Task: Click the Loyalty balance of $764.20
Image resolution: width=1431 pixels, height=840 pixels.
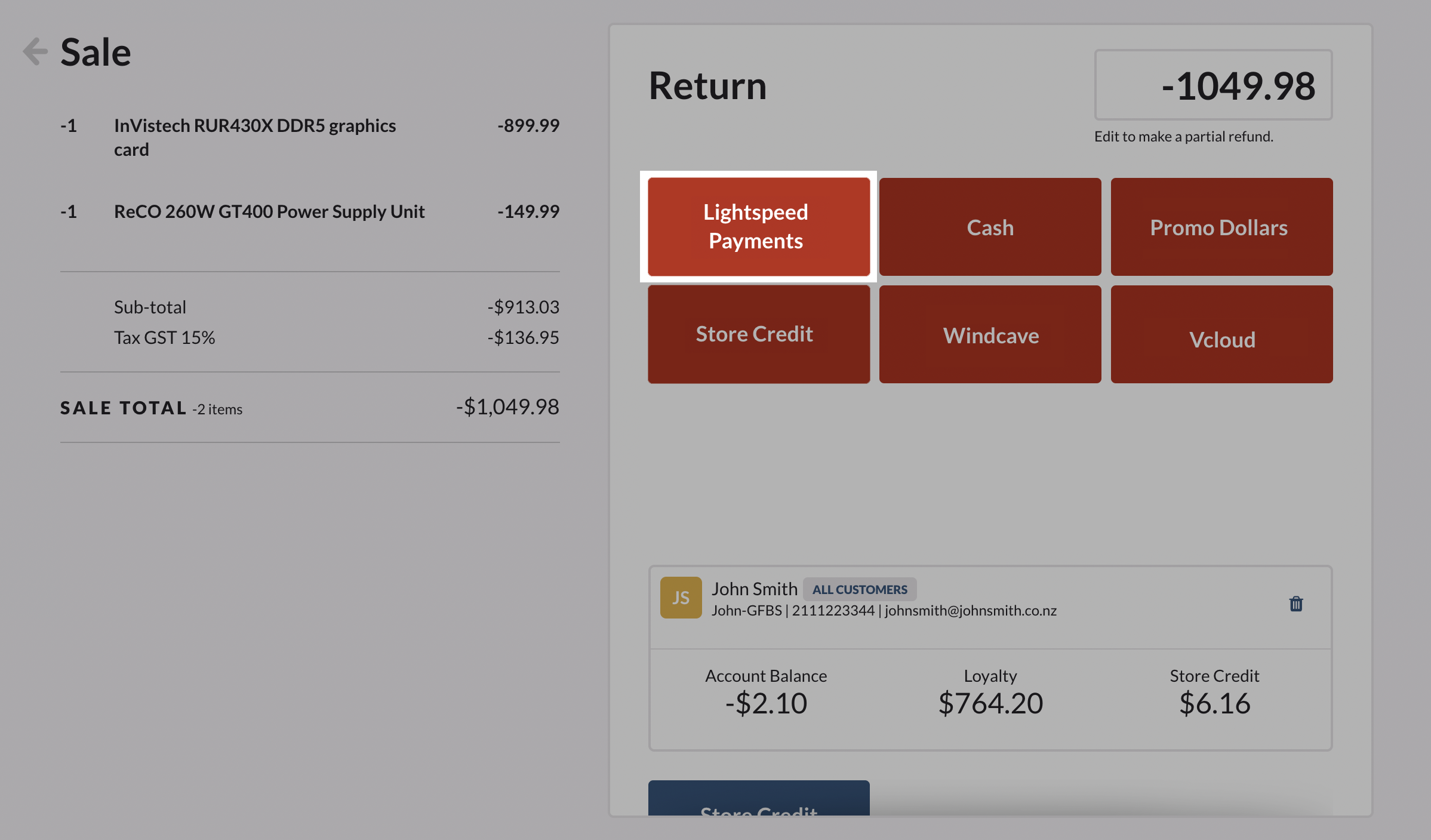Action: coord(990,703)
